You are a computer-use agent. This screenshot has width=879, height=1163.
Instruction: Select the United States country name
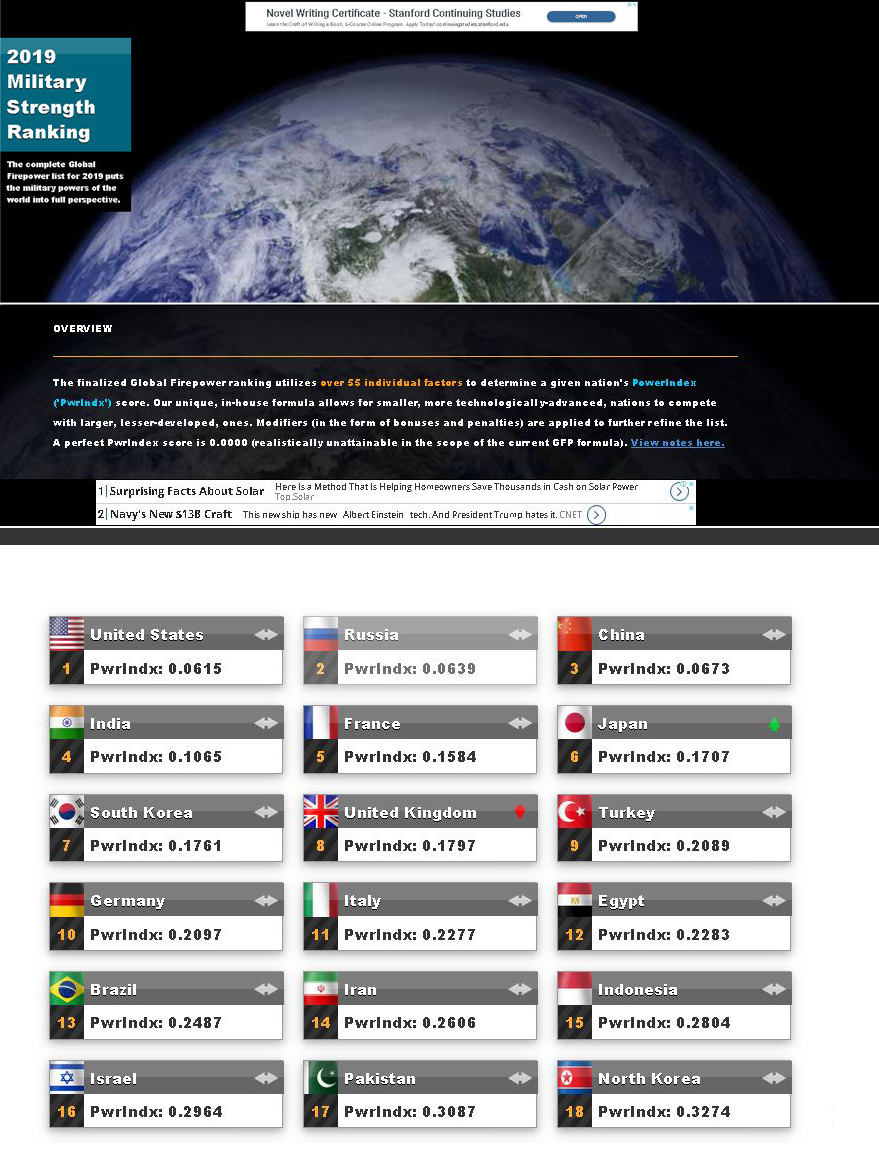click(147, 635)
